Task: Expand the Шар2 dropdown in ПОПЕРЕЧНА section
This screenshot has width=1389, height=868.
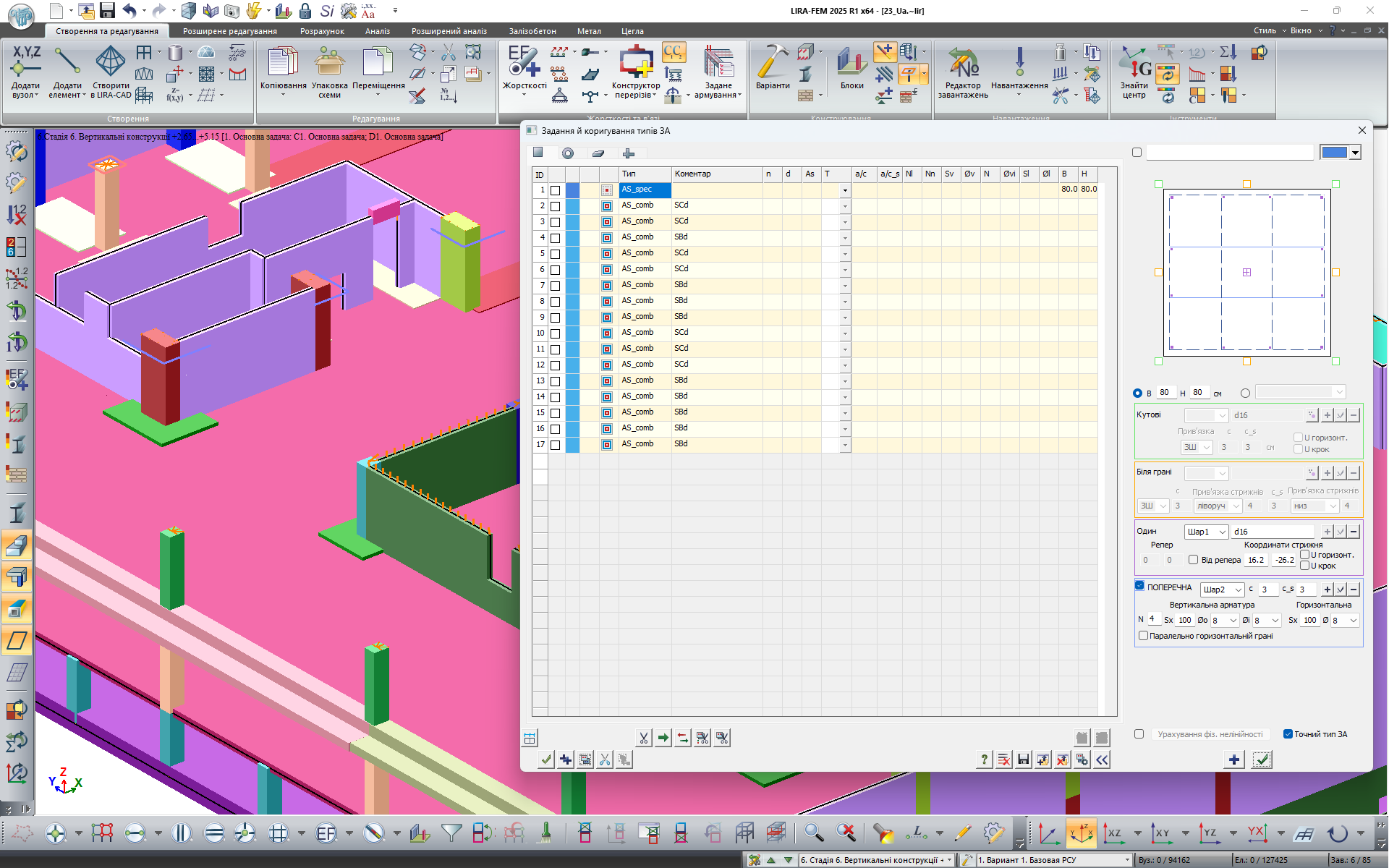Action: point(1222,590)
